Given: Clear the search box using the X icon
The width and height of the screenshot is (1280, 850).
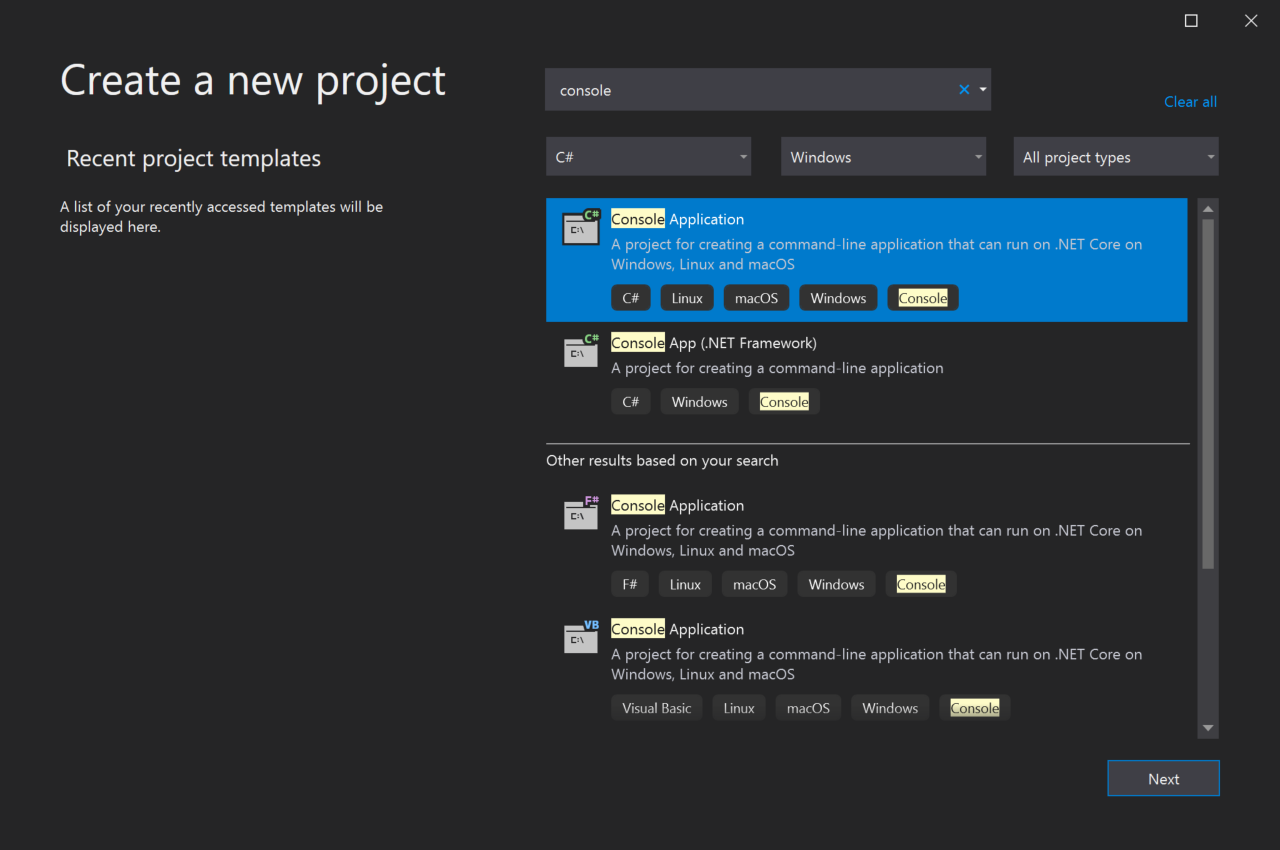Looking at the screenshot, I should click(963, 89).
